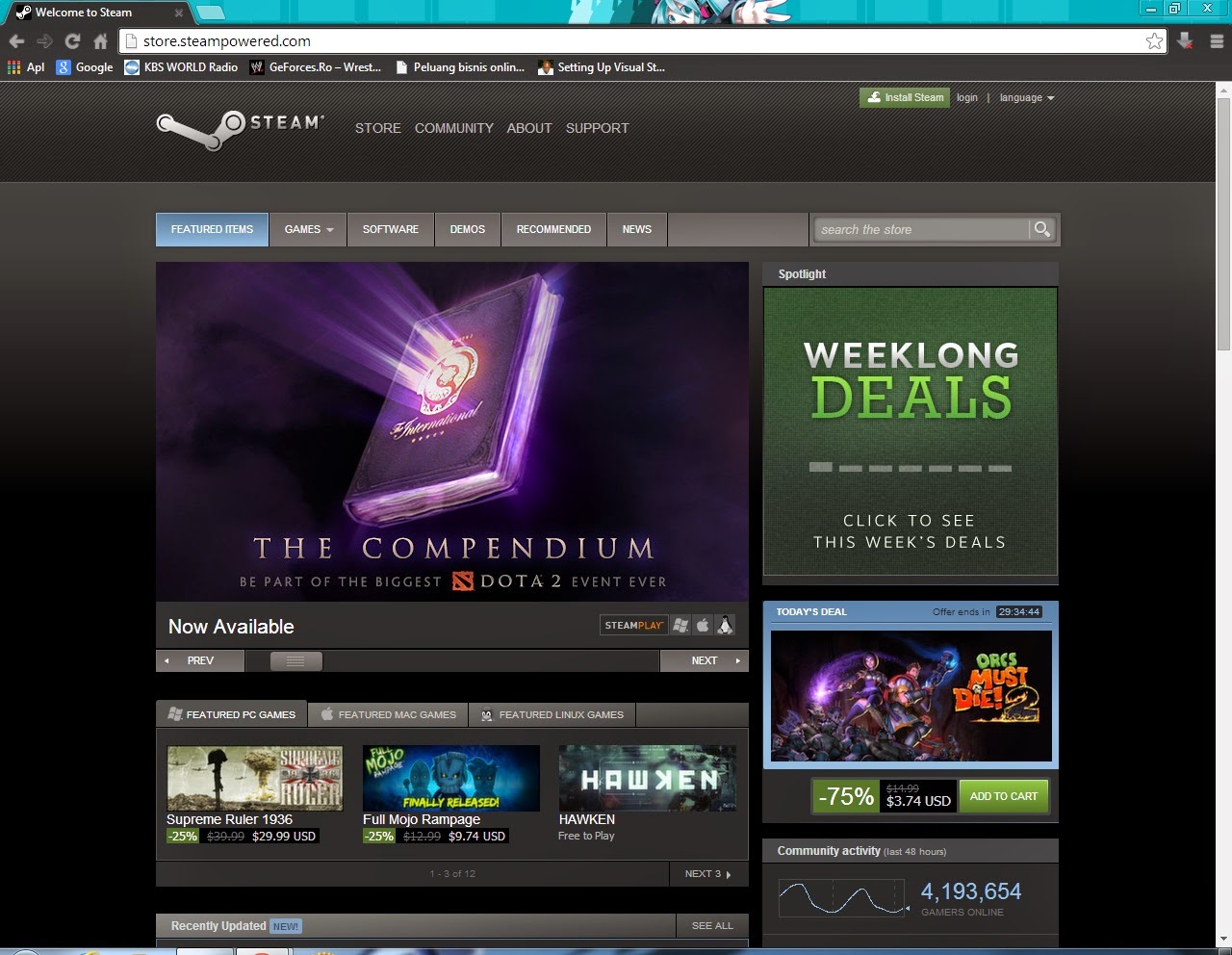Click the login link
Image resolution: width=1232 pixels, height=955 pixels.
coord(966,97)
